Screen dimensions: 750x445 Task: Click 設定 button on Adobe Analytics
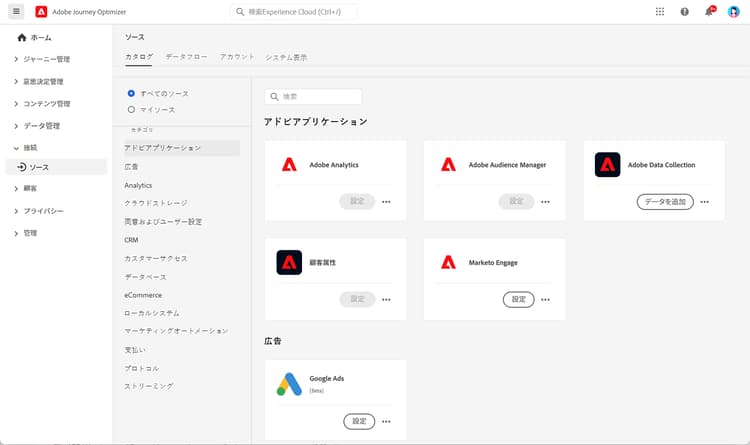[x=357, y=201]
